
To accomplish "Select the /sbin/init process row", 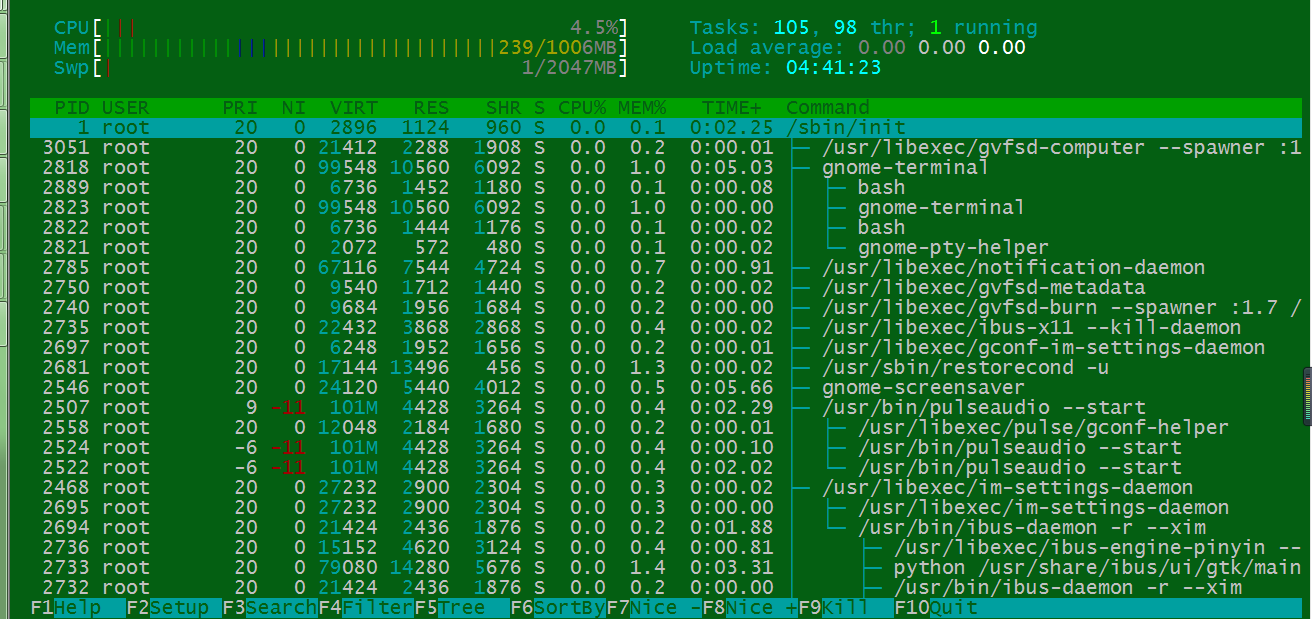I will [x=666, y=127].
